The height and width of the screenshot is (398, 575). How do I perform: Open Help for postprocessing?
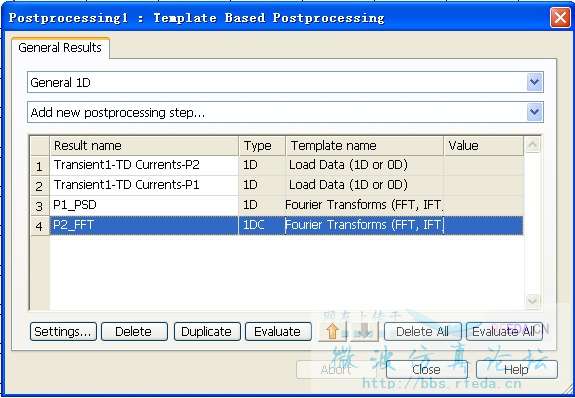pos(517,369)
